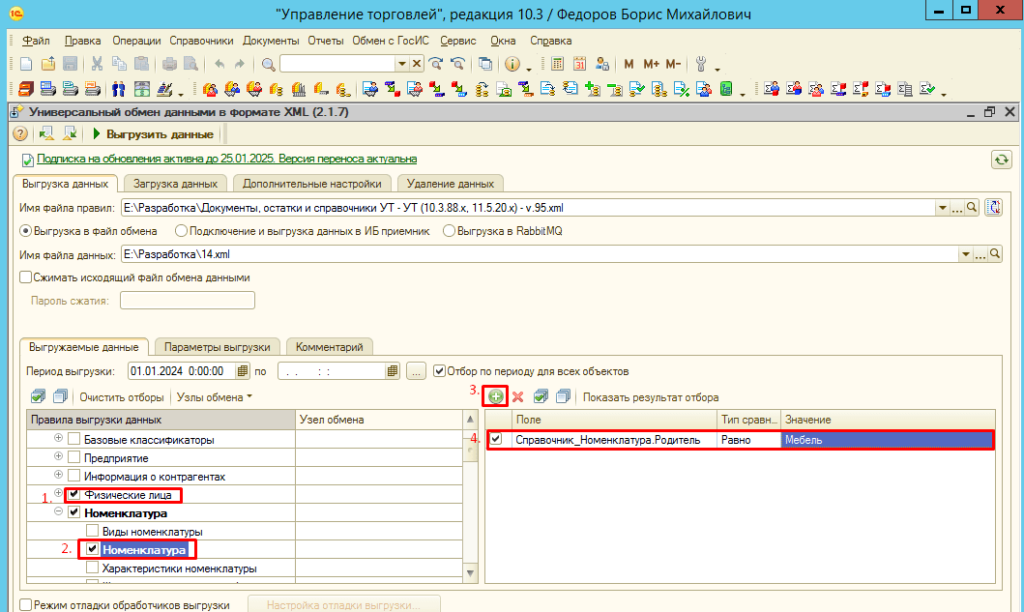
Task: Click the search icon beside rules file name
Action: point(972,208)
